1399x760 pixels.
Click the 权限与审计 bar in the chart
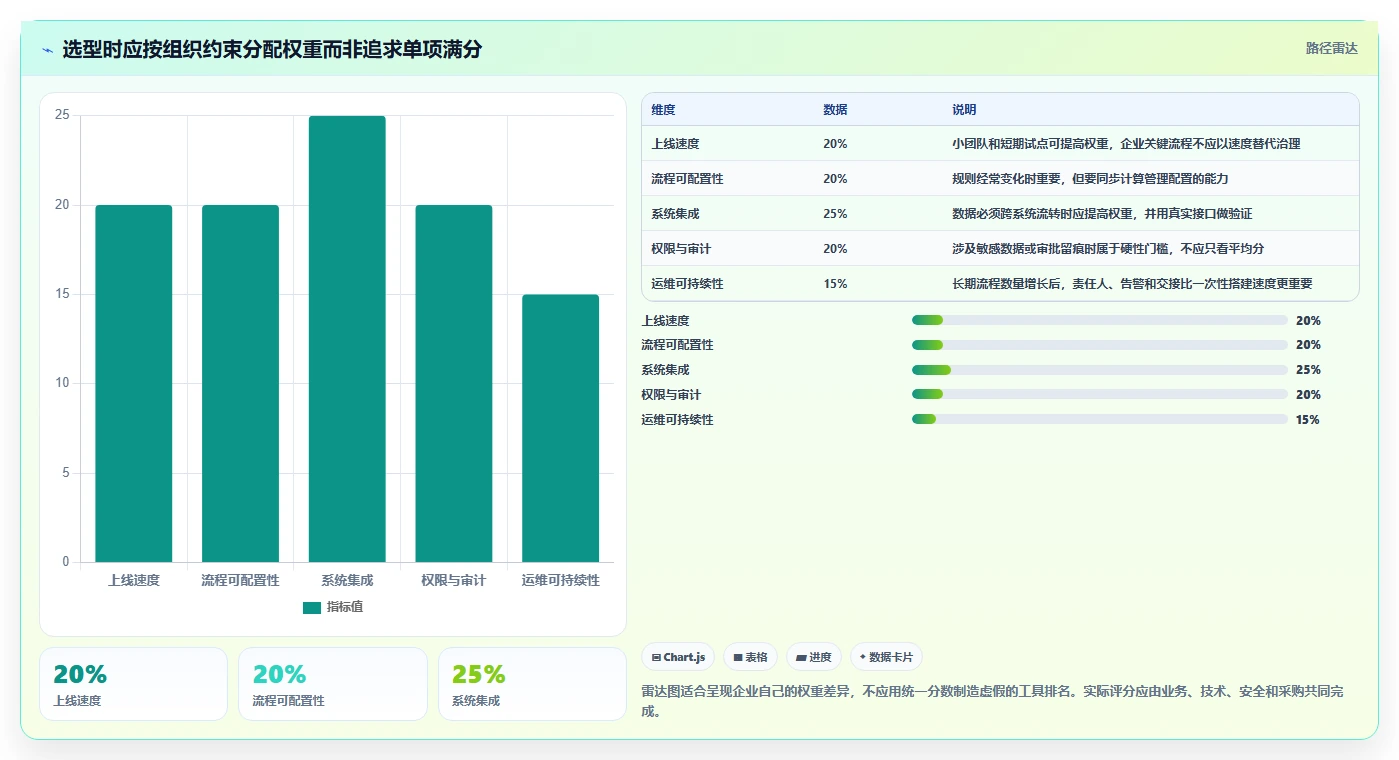[454, 383]
